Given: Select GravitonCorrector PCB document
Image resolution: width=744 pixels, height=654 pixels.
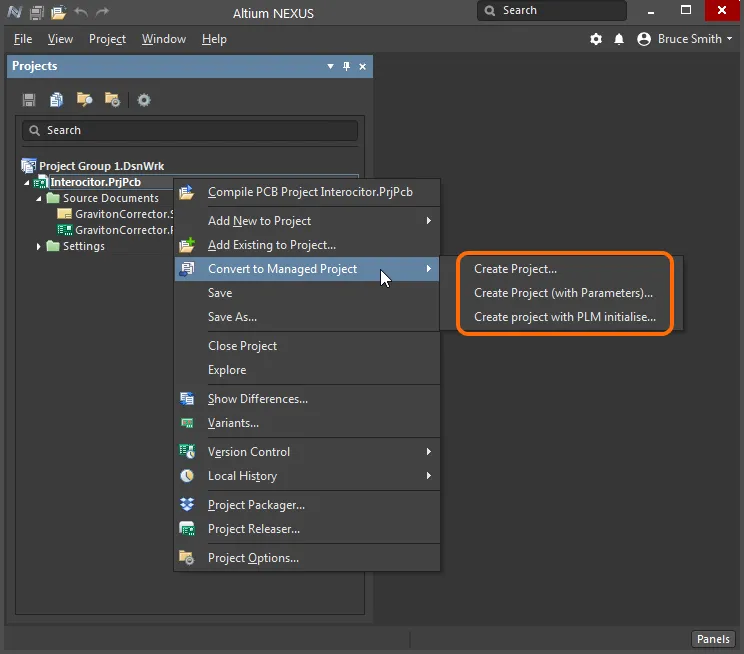Looking at the screenshot, I should (124, 230).
